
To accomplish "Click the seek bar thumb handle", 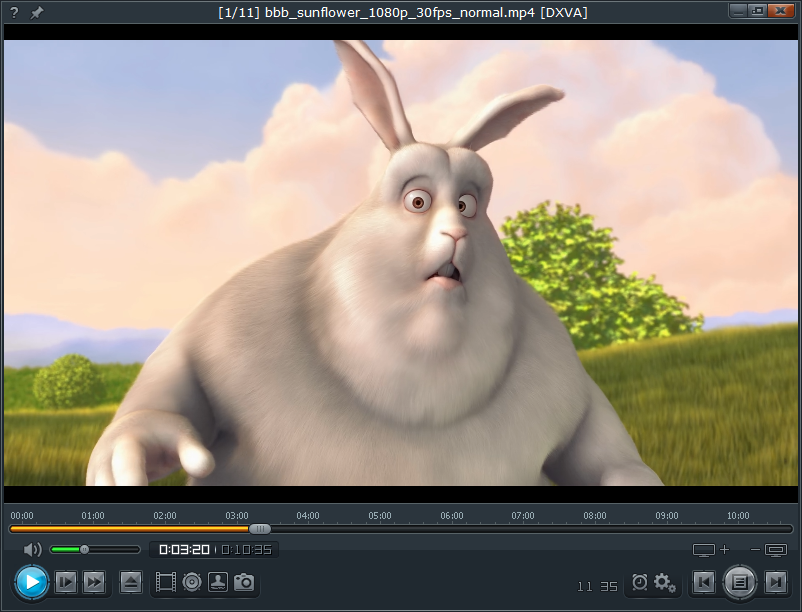I will pos(260,529).
